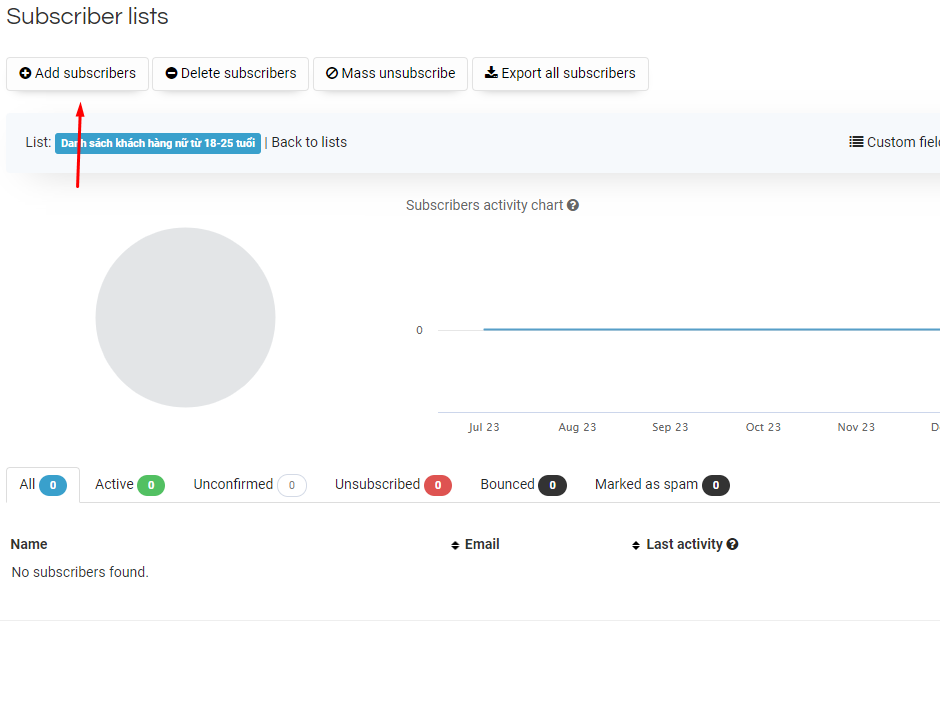Click the blue list name badge
Screen dimensions: 940x717
pyautogui.click(x=157, y=143)
